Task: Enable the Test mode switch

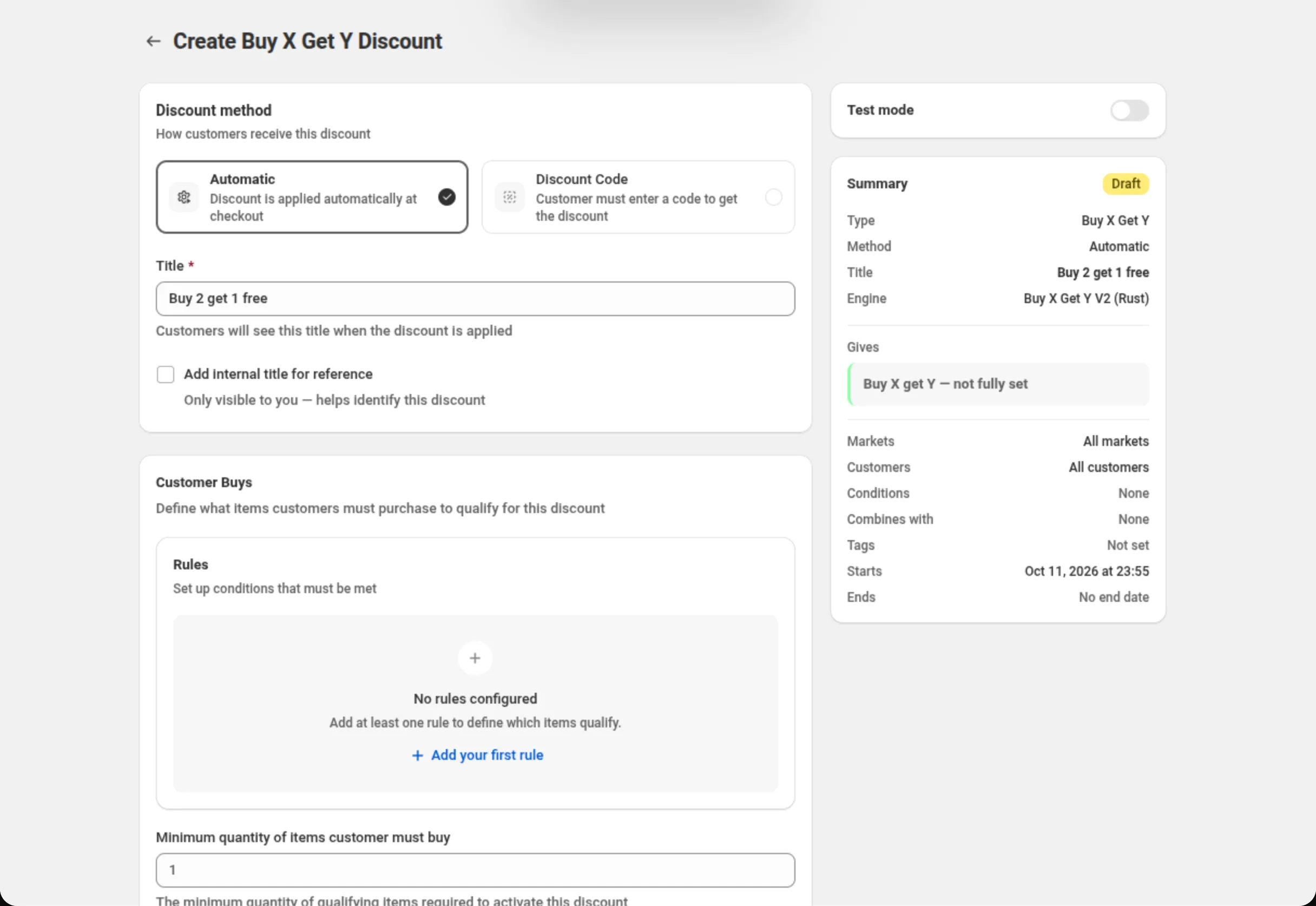Action: tap(1129, 110)
